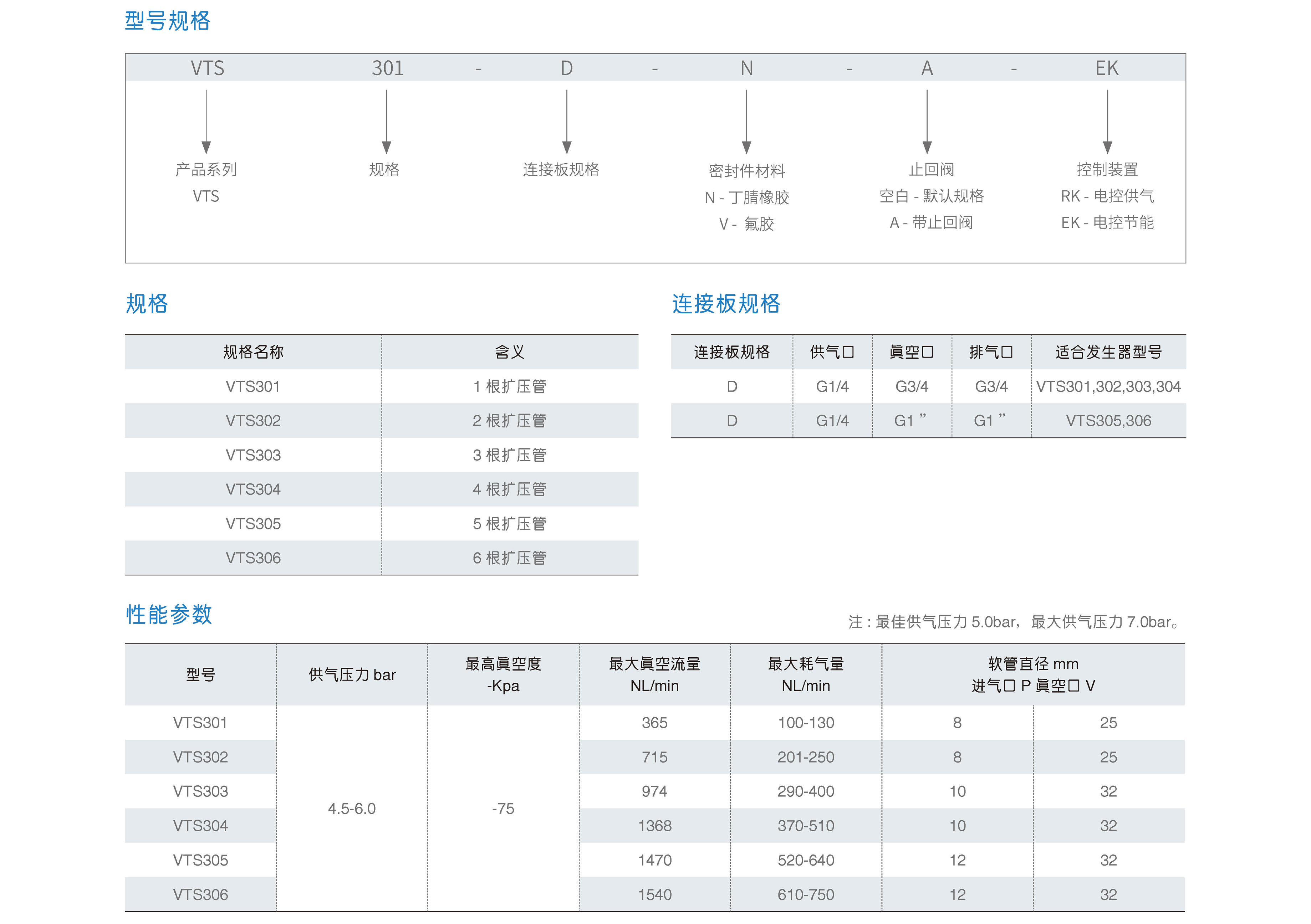Screen dimensions: 1311x924
Task: Select the 产品系列 label
Action: tap(206, 169)
